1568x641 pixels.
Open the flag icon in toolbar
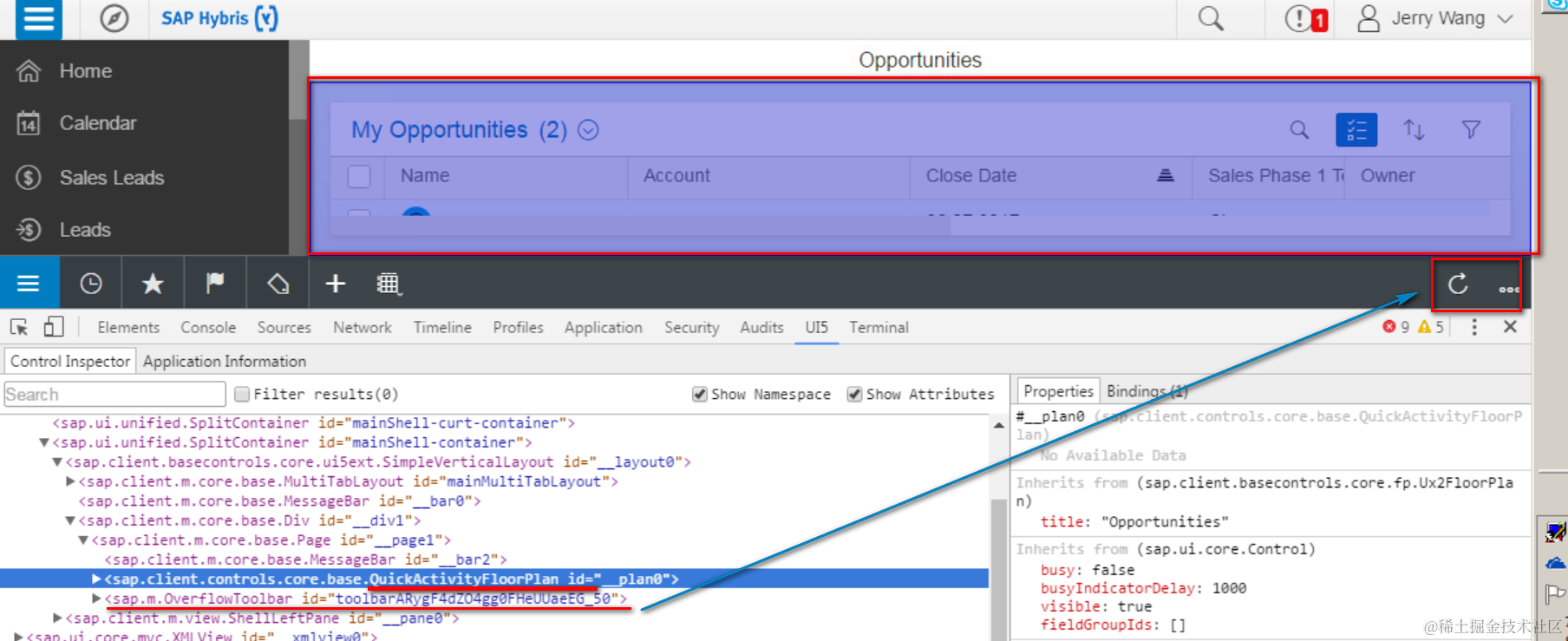pyautogui.click(x=215, y=284)
